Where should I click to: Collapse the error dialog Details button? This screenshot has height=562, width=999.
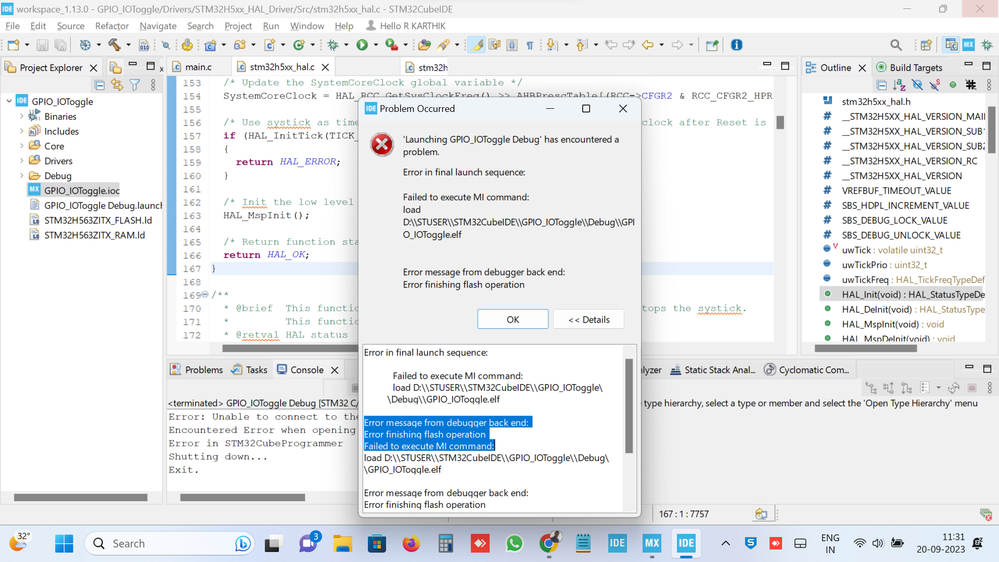[588, 319]
